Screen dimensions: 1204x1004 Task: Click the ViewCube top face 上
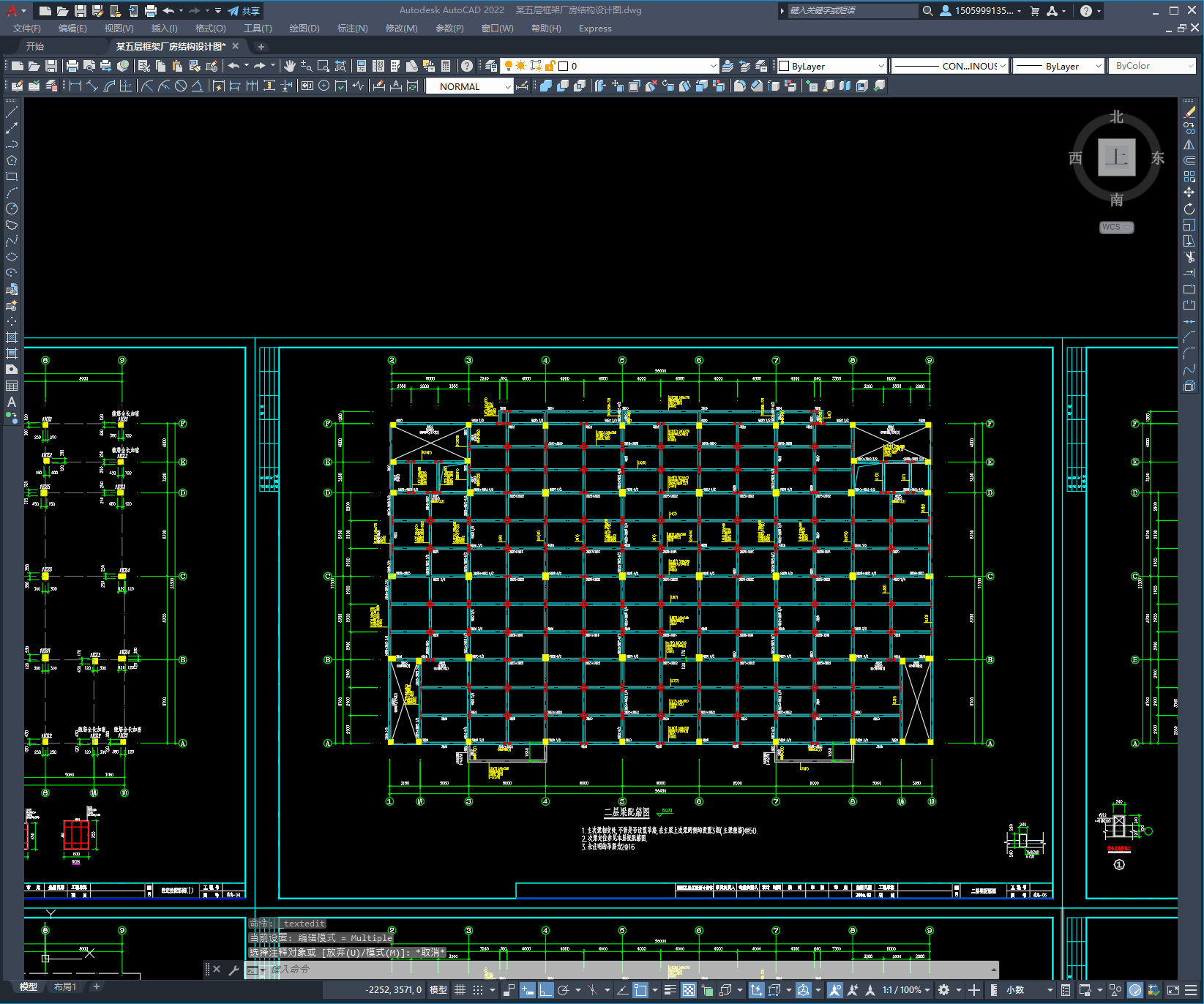click(x=1116, y=157)
